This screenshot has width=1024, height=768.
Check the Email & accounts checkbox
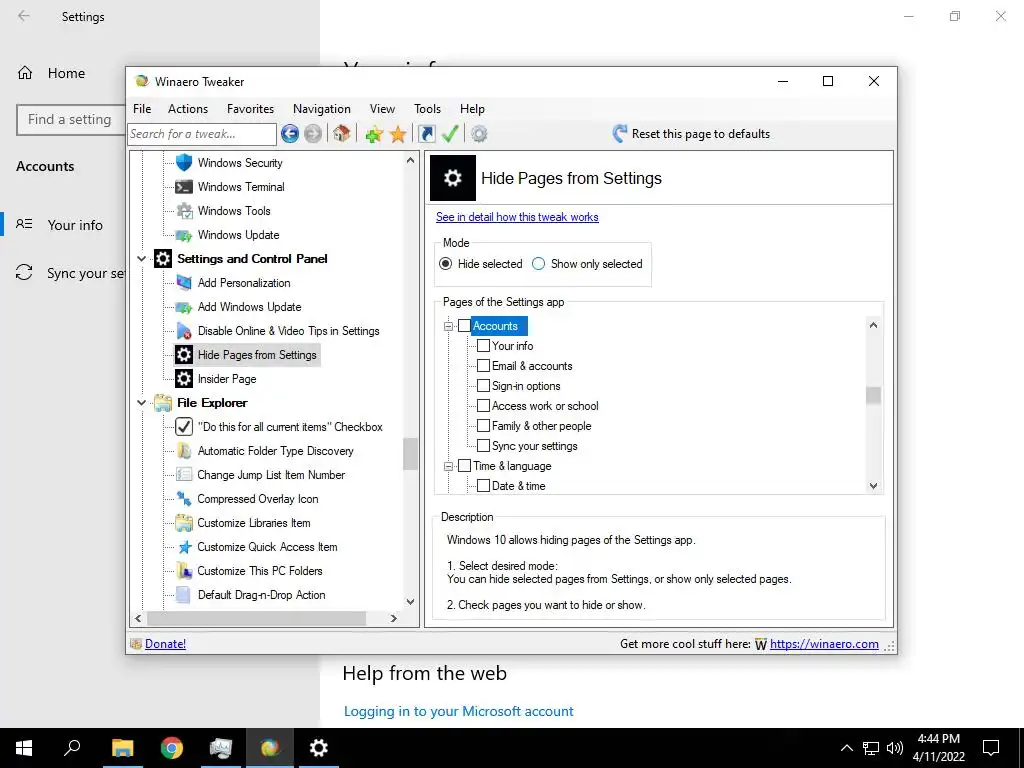click(483, 366)
